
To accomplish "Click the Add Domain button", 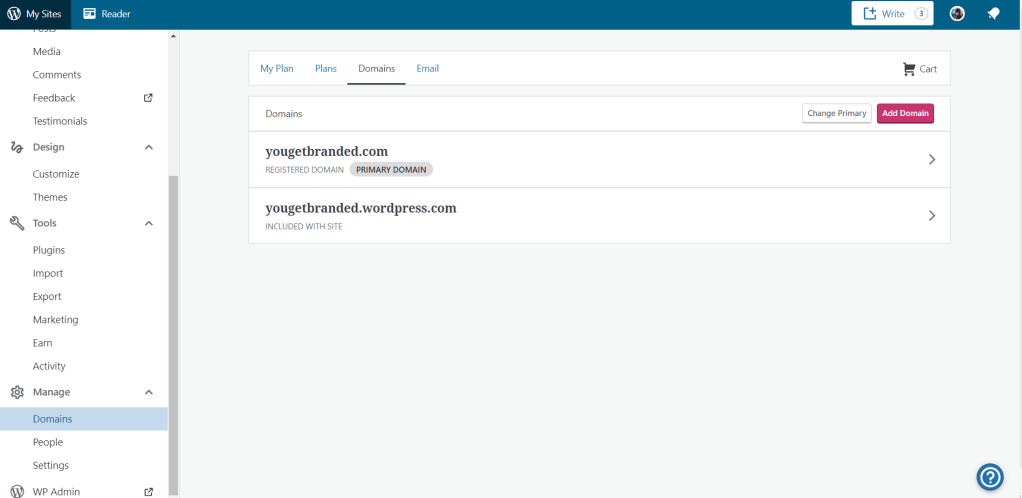I will 905,113.
